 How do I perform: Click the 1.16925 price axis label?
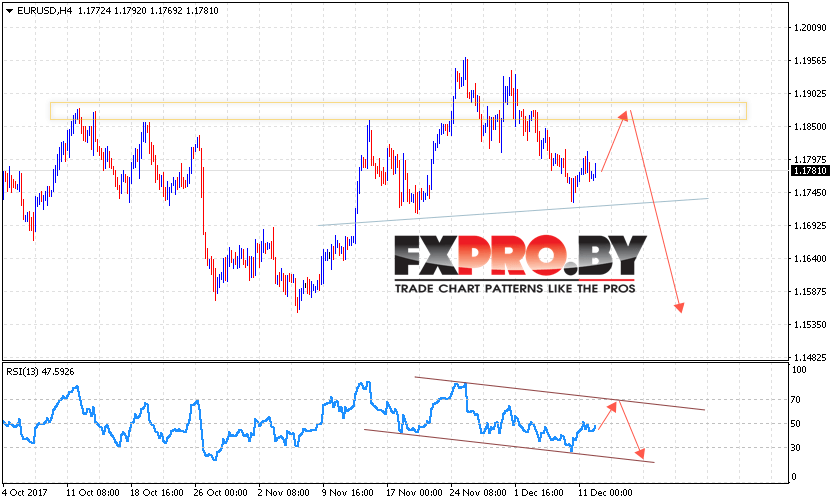810,226
